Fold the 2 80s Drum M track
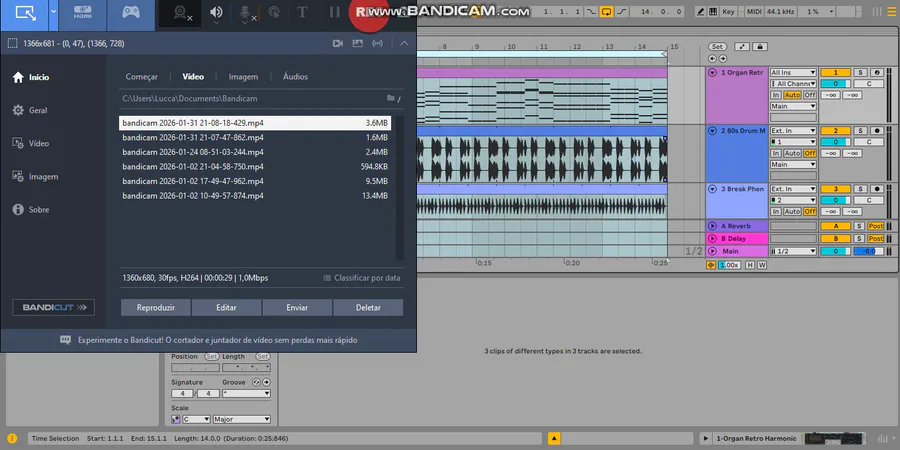The width and height of the screenshot is (900, 450). [x=712, y=131]
